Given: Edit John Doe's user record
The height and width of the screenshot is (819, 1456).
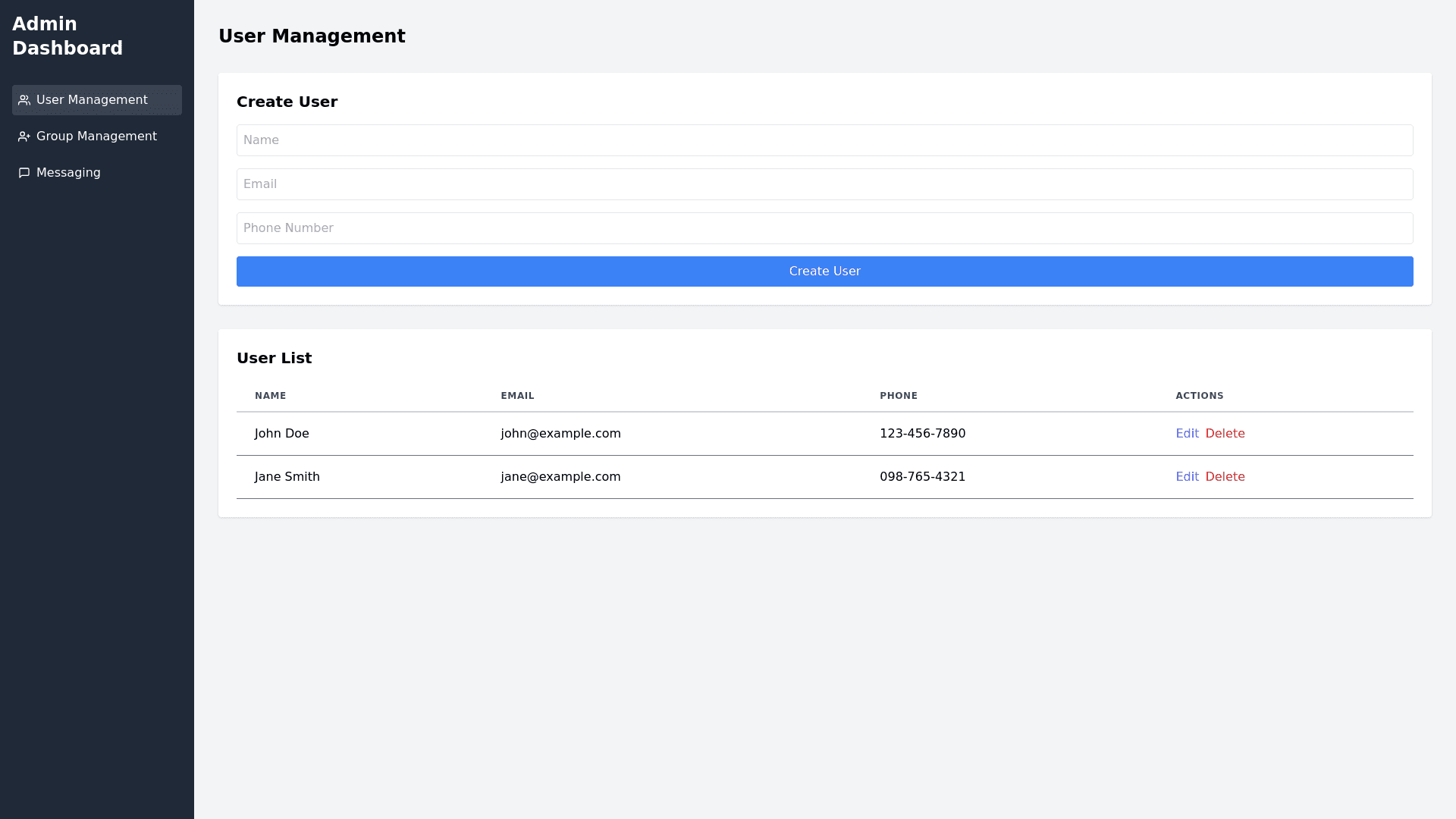Looking at the screenshot, I should [1187, 434].
